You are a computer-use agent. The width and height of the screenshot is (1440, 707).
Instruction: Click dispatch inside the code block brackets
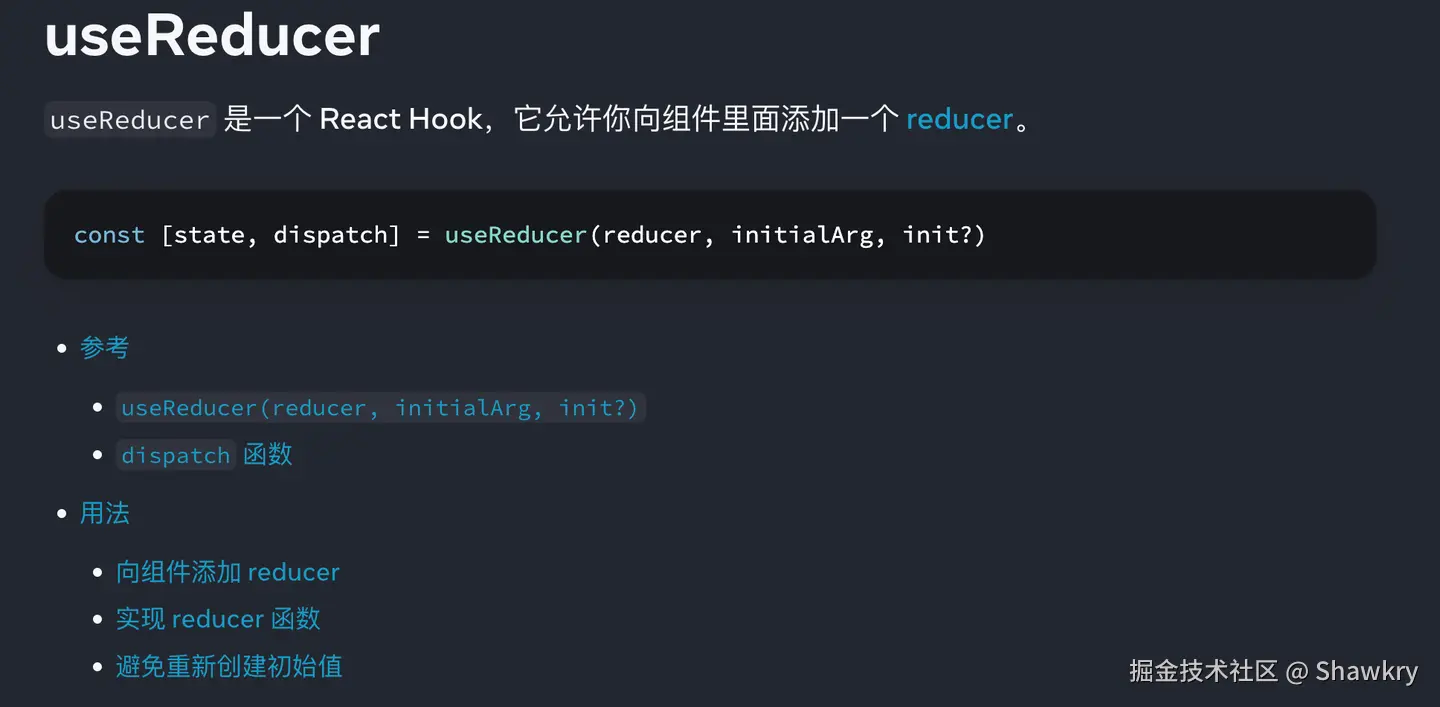tap(331, 235)
